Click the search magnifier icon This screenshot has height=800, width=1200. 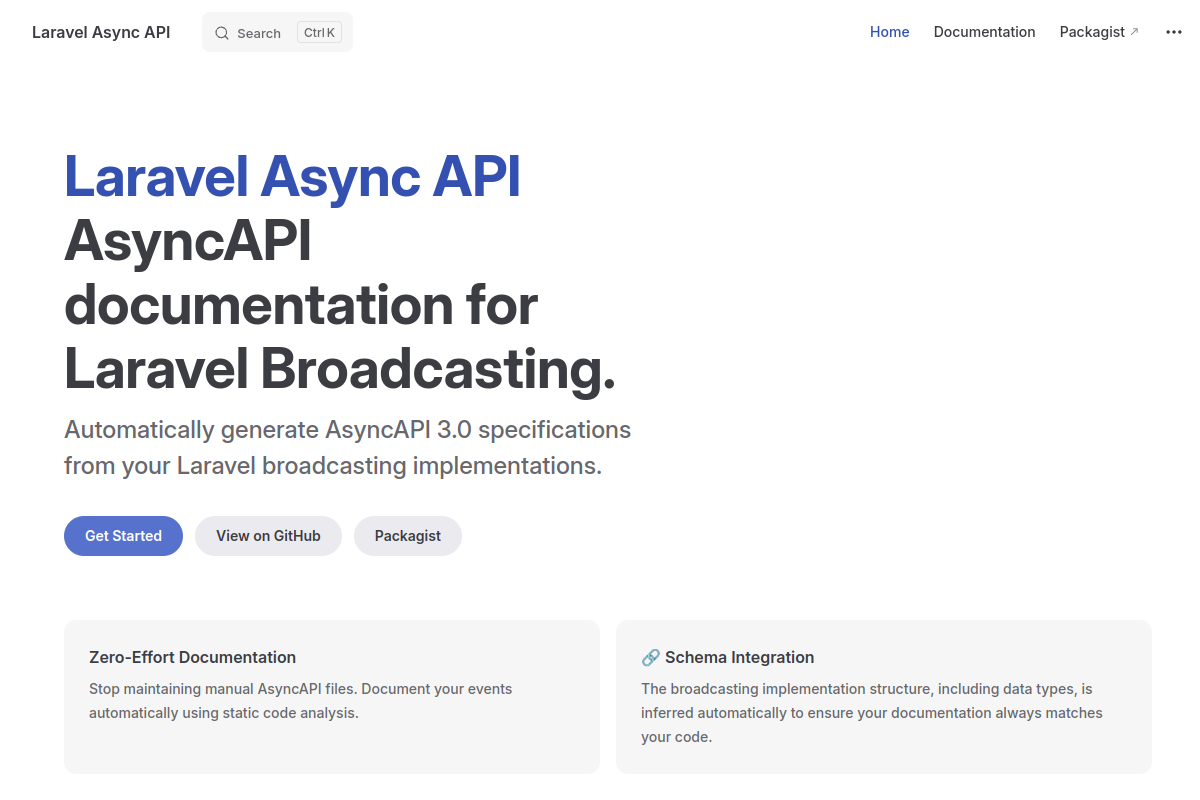(x=222, y=33)
